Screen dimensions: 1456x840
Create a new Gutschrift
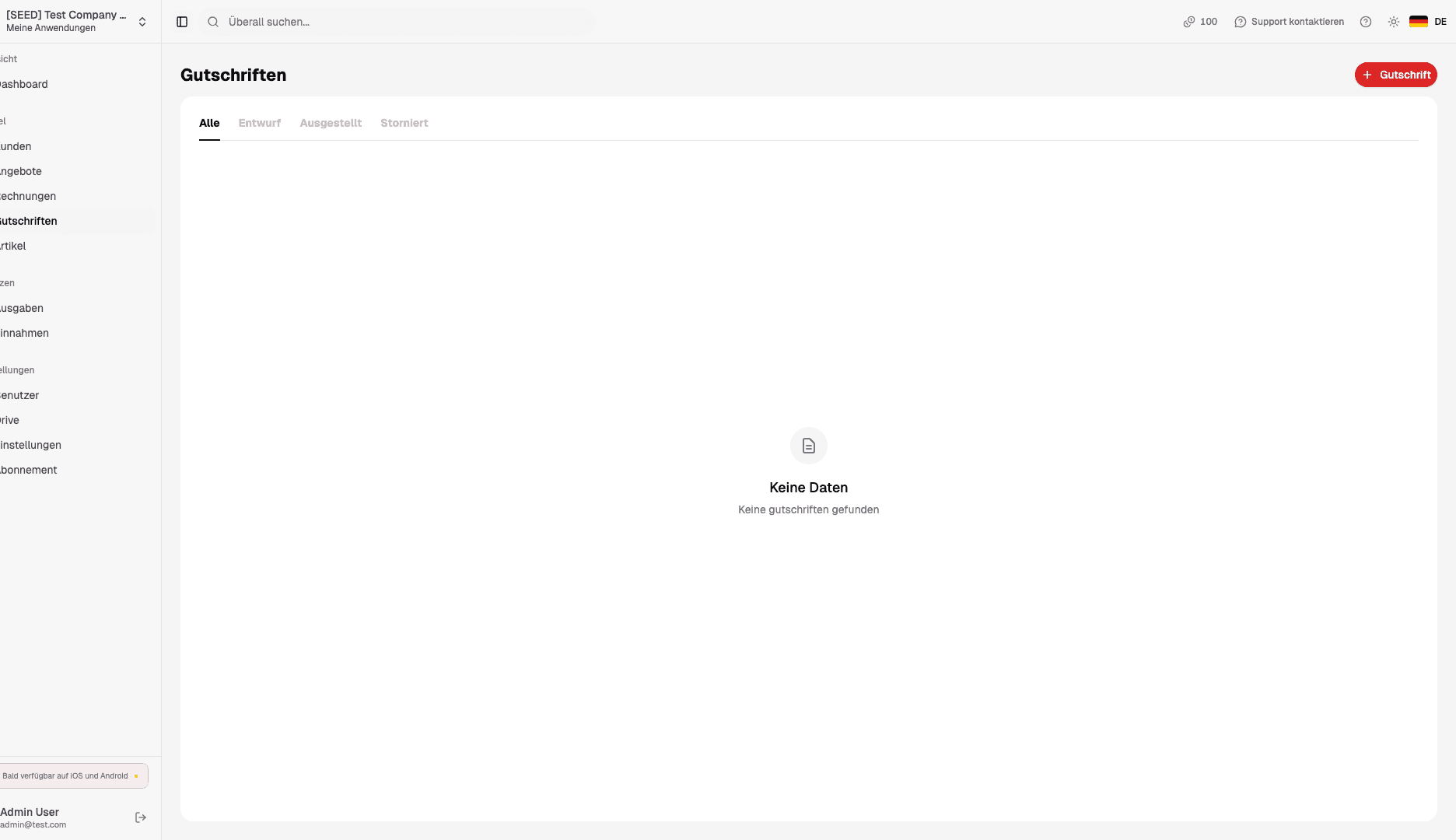click(x=1396, y=75)
